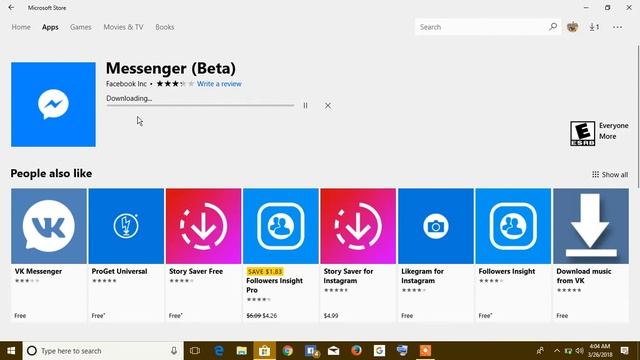
Task: Open the Books tab
Action: tap(164, 27)
